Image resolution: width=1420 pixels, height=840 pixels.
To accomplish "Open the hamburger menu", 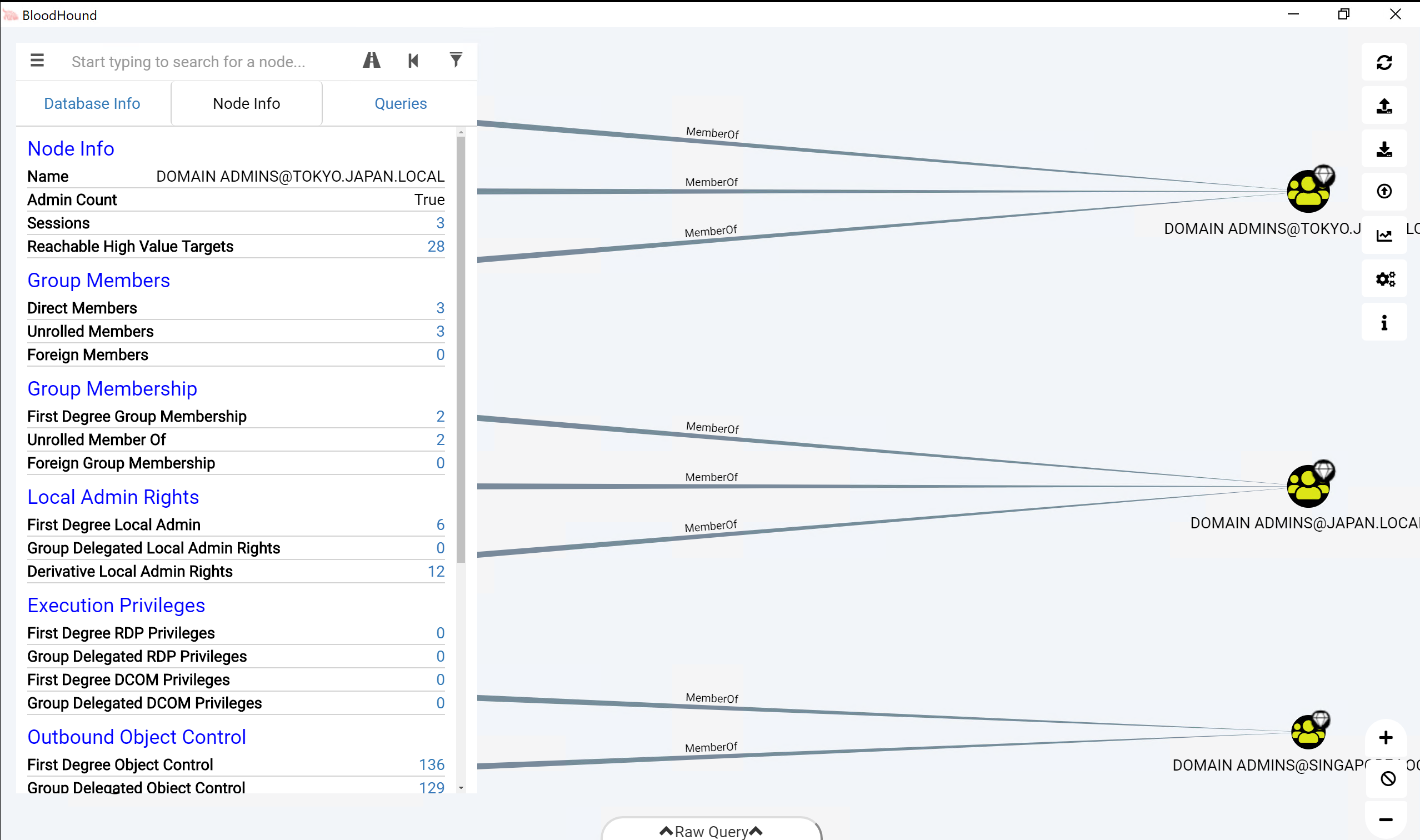I will 37,59.
